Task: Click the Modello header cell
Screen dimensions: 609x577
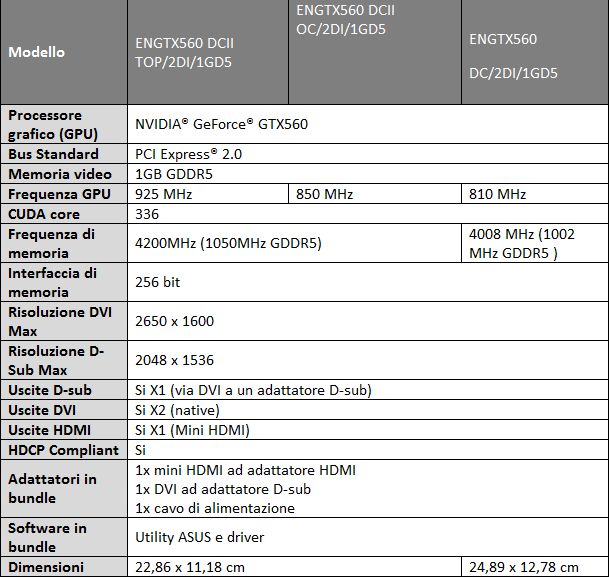Action: [37, 52]
